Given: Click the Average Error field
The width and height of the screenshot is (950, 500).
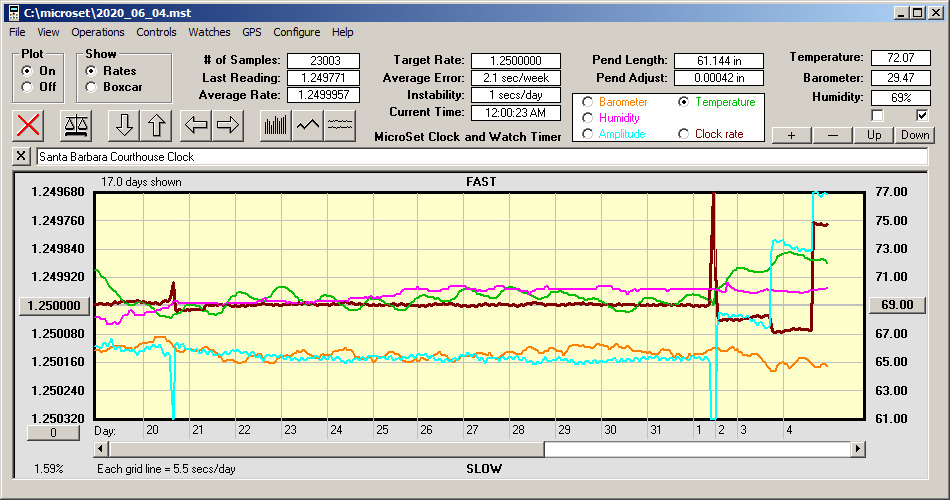Looking at the screenshot, I should point(516,78).
